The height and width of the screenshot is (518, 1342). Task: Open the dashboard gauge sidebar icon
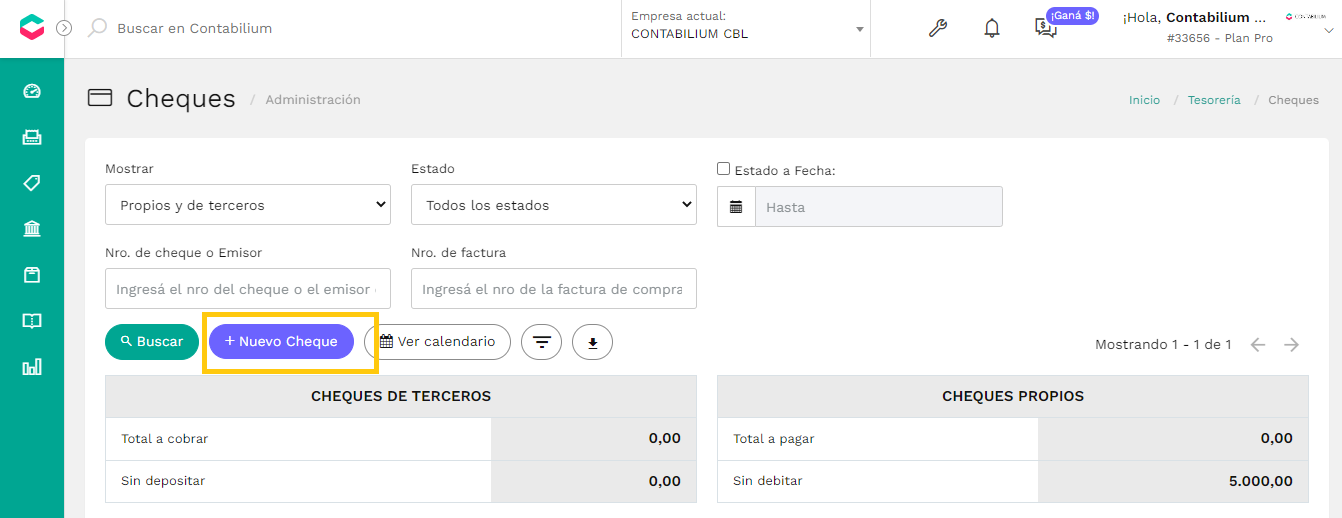pyautogui.click(x=32, y=91)
